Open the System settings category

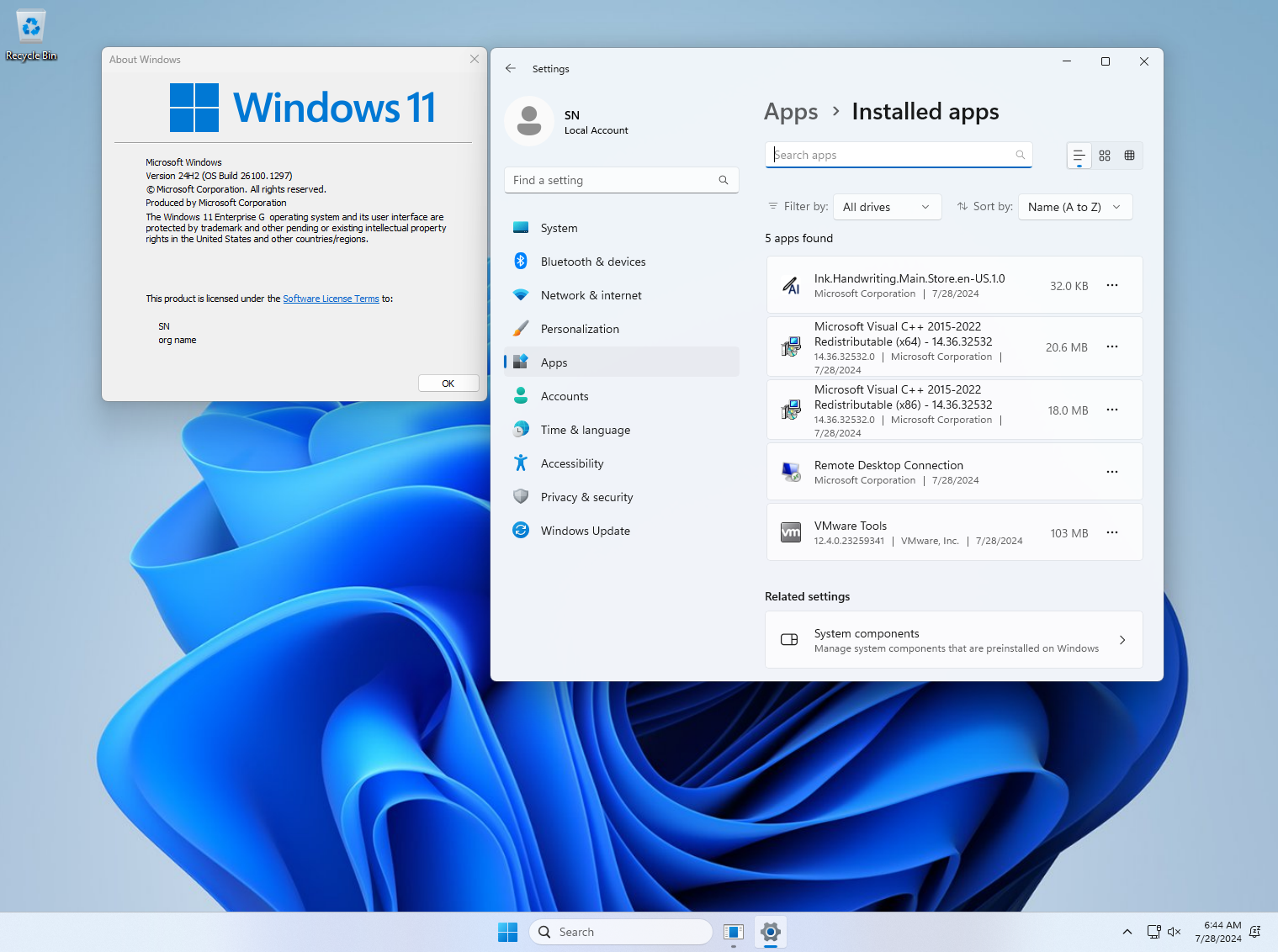tap(622, 228)
